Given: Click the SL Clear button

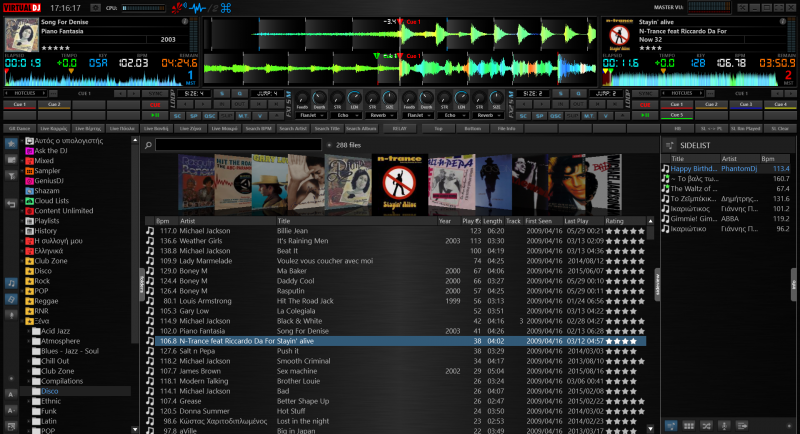Looking at the screenshot, I should tap(780, 129).
